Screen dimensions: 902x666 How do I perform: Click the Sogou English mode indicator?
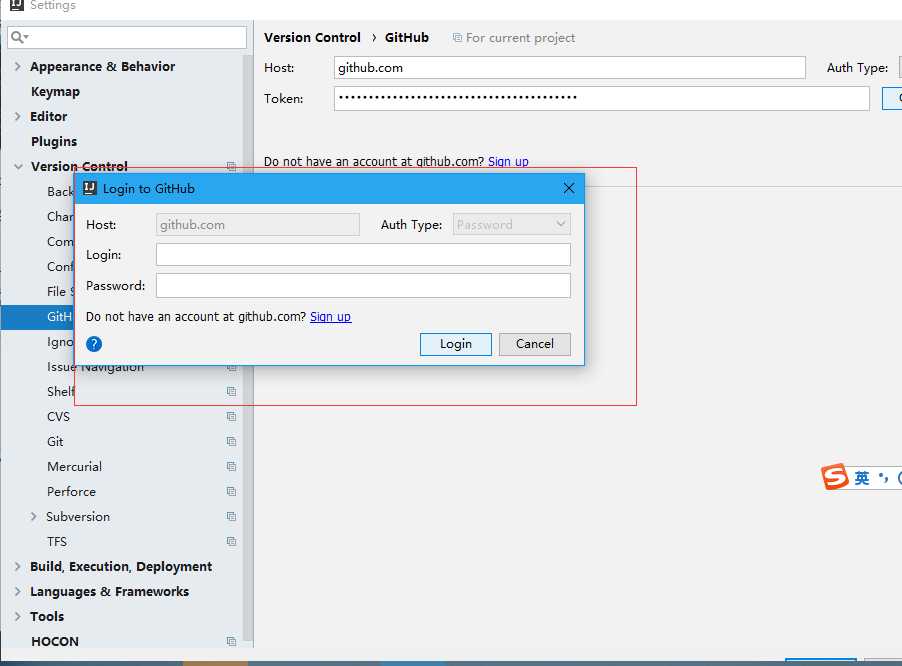(x=862, y=478)
